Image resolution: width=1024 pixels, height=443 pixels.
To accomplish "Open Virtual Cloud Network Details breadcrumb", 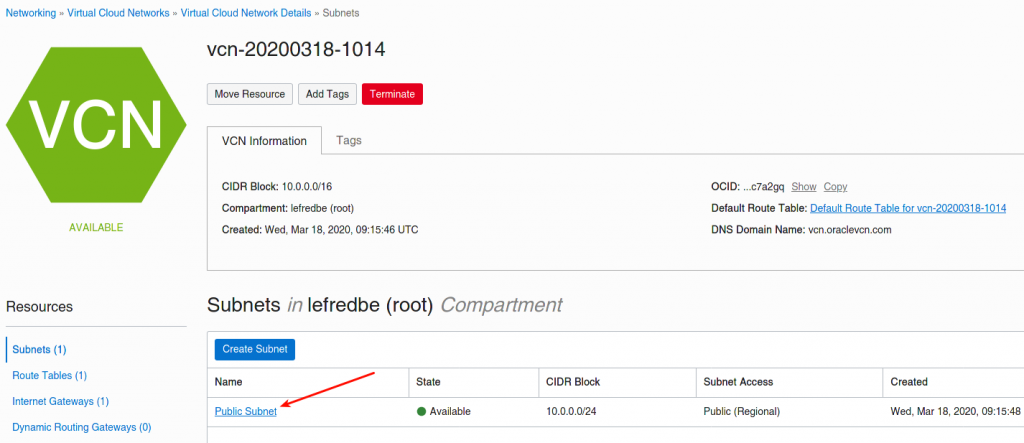I will coord(245,13).
